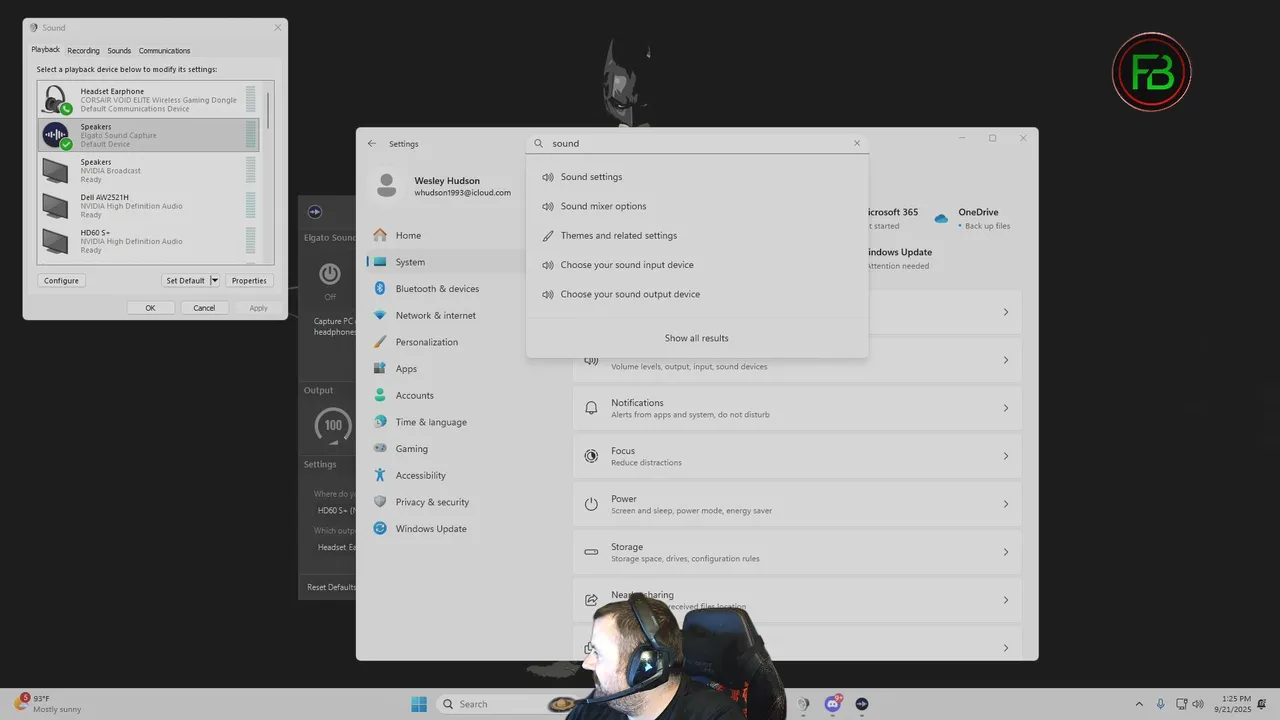The width and height of the screenshot is (1280, 720).
Task: Open Discord from the taskbar
Action: click(833, 704)
